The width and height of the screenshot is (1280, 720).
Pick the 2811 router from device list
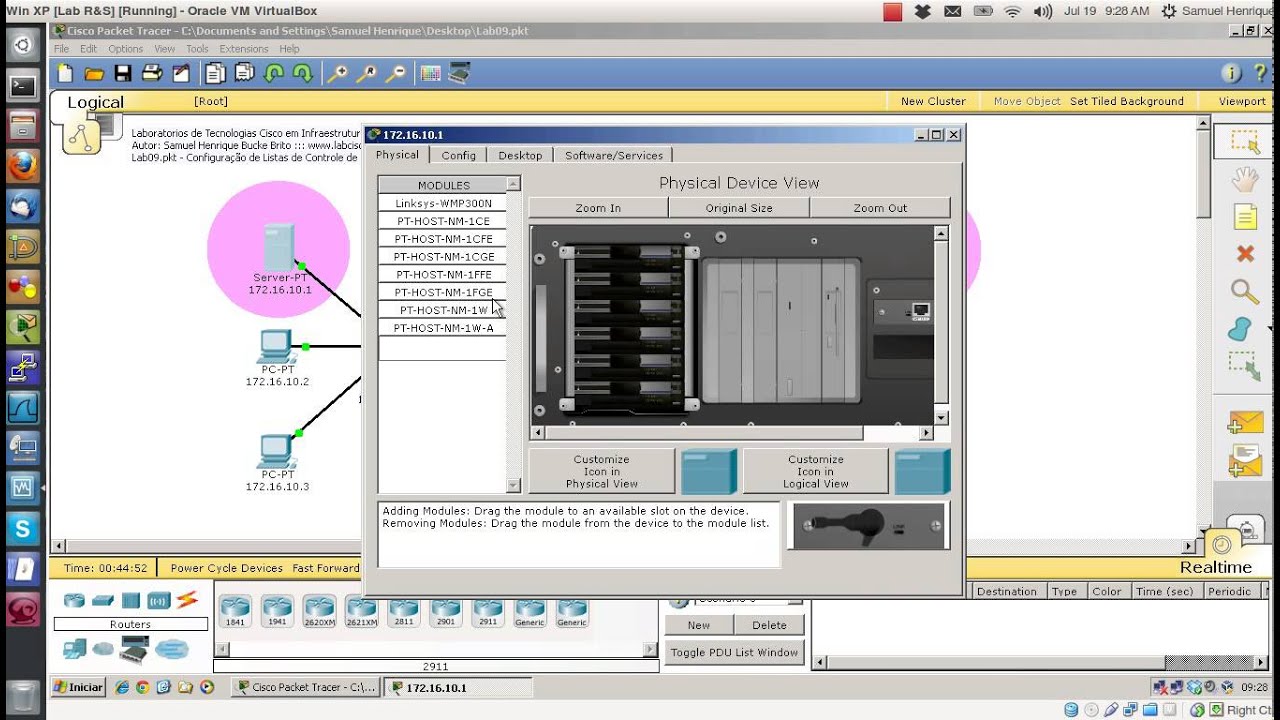point(404,610)
